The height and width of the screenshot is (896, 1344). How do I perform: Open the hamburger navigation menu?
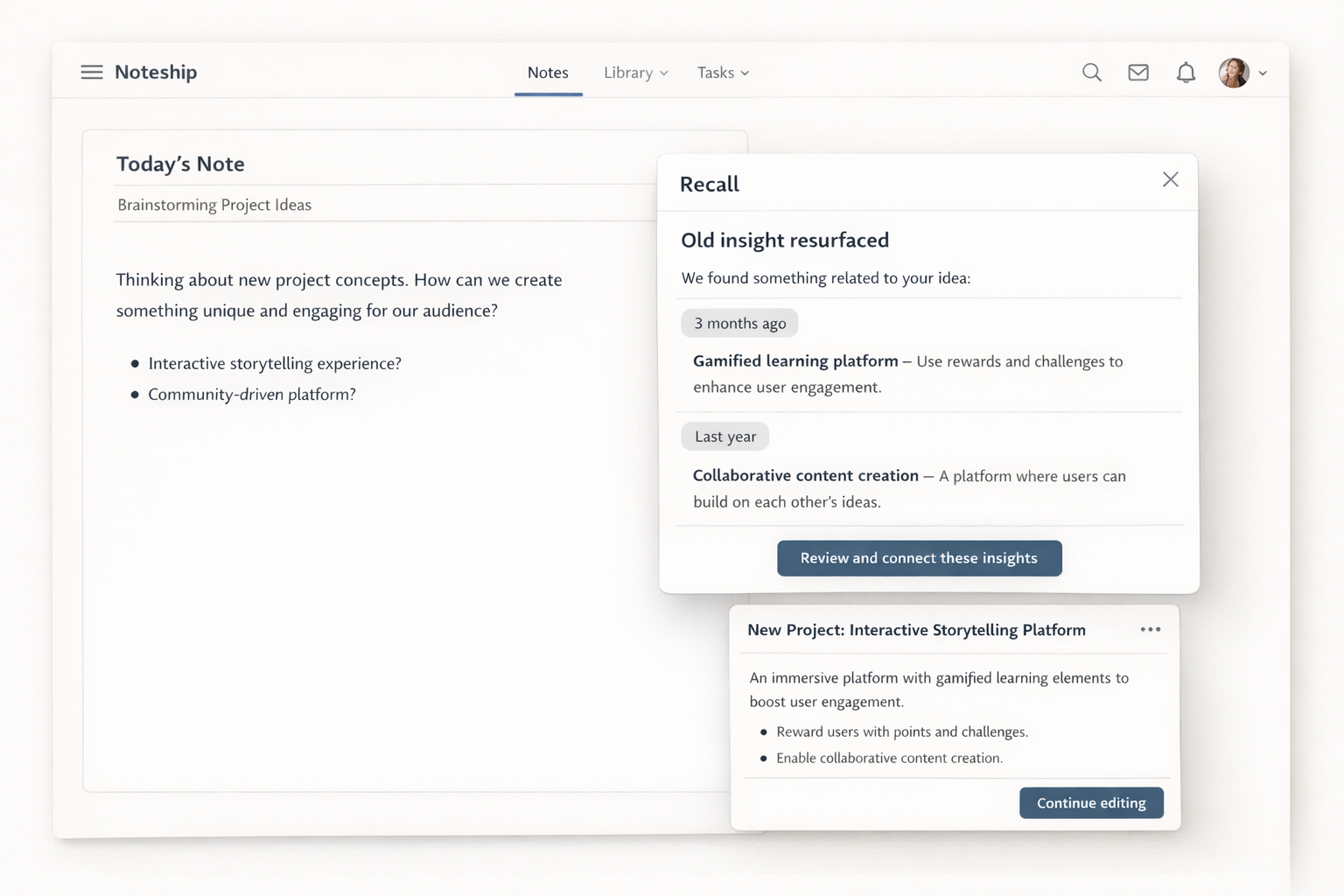pos(92,73)
